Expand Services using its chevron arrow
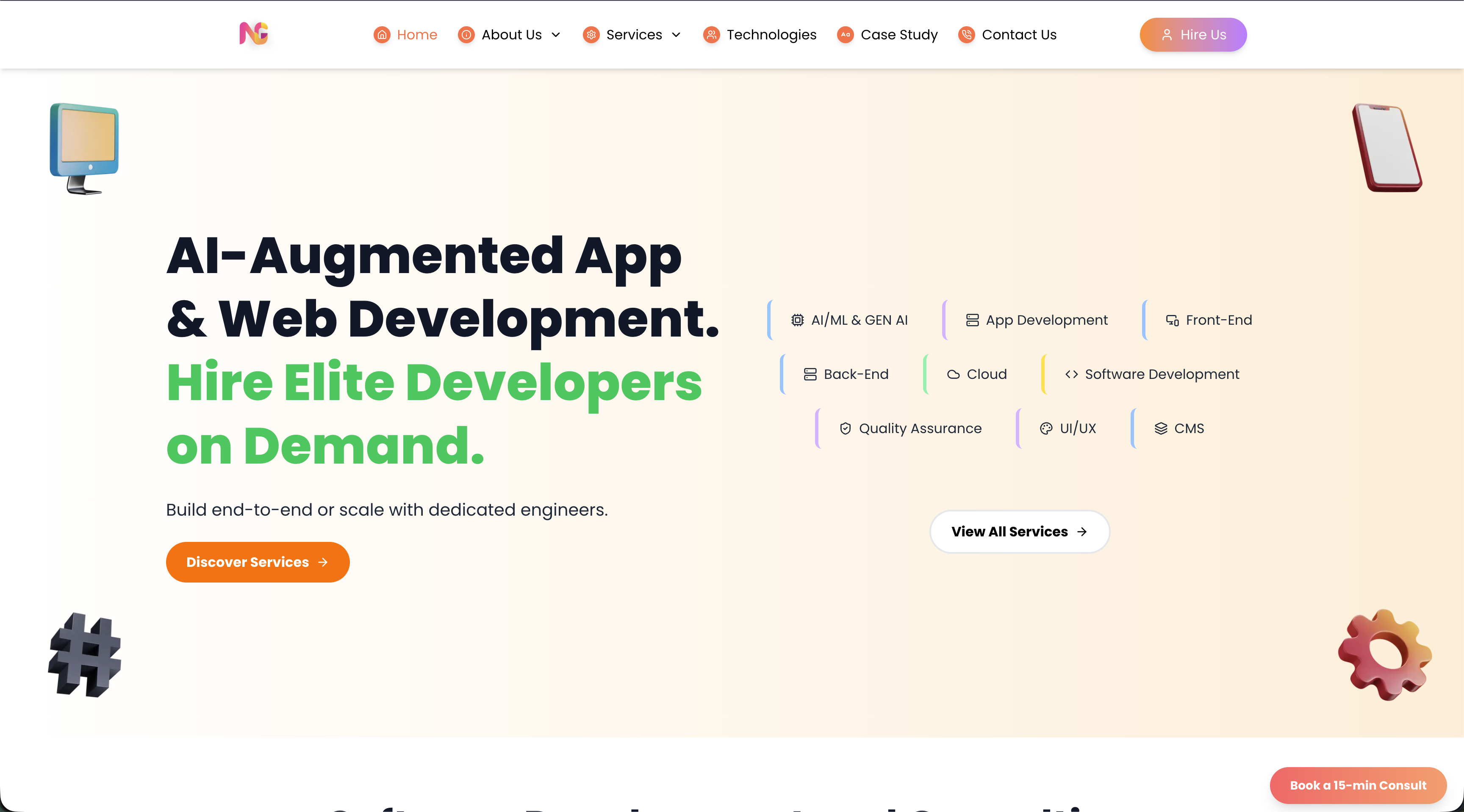 click(677, 35)
